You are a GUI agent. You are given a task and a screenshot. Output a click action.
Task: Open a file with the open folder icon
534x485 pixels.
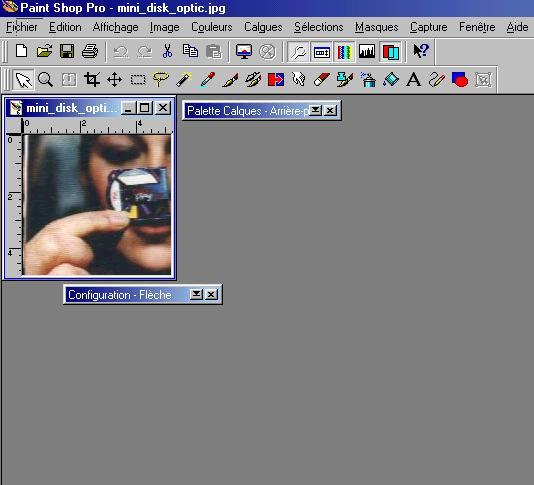[x=44, y=51]
